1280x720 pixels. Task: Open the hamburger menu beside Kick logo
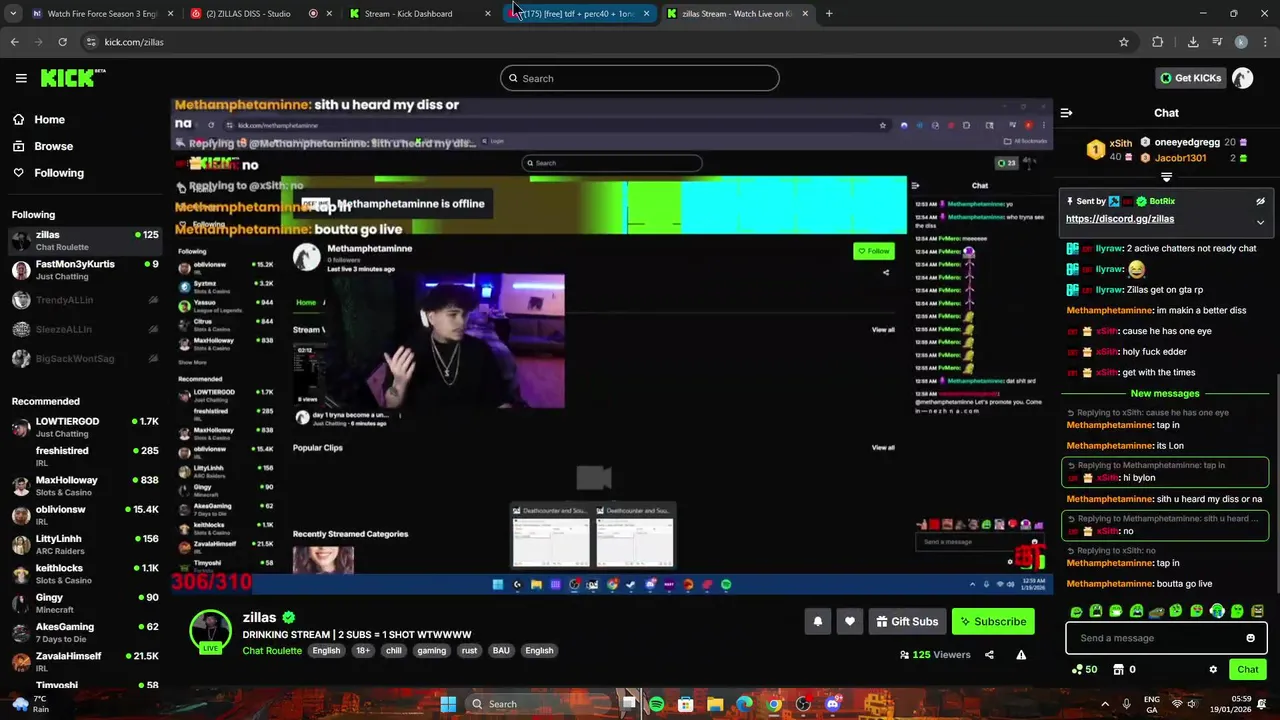pos(21,78)
